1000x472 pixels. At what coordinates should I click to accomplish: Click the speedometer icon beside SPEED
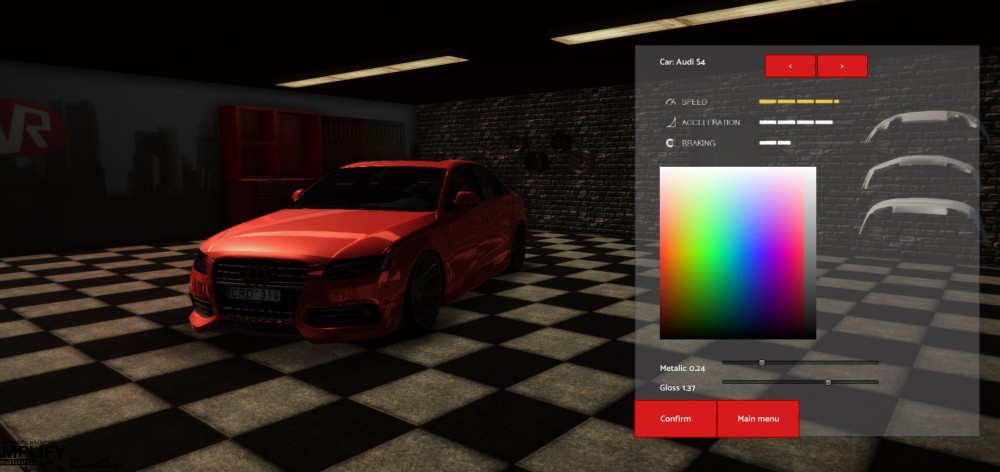[x=669, y=102]
